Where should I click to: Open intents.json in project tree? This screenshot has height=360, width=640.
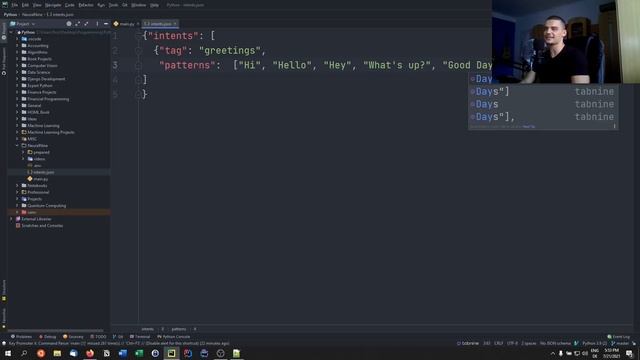coord(44,172)
